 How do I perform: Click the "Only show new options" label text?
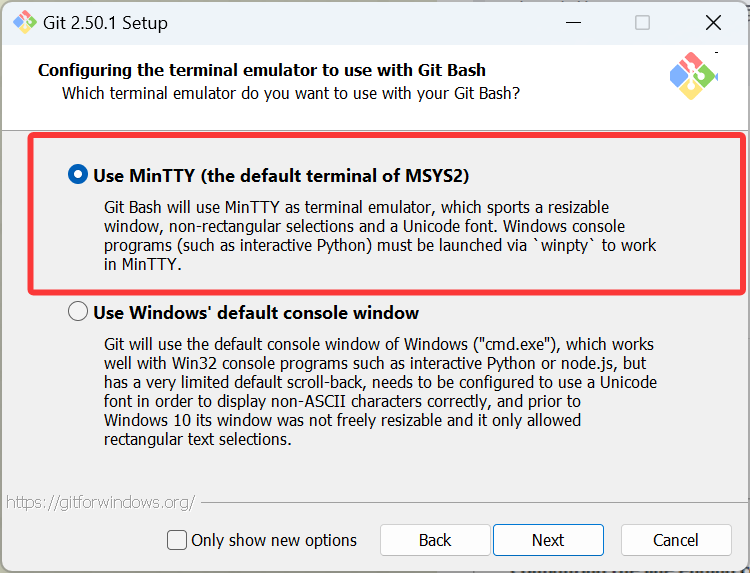pos(274,540)
